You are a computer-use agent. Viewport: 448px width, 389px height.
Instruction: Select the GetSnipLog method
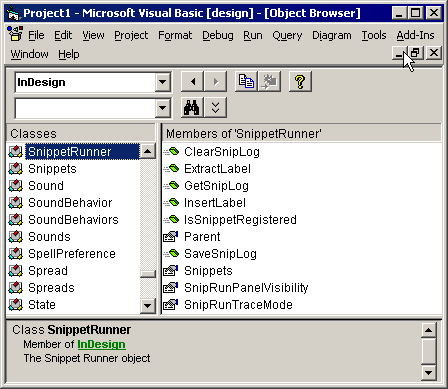(x=216, y=186)
